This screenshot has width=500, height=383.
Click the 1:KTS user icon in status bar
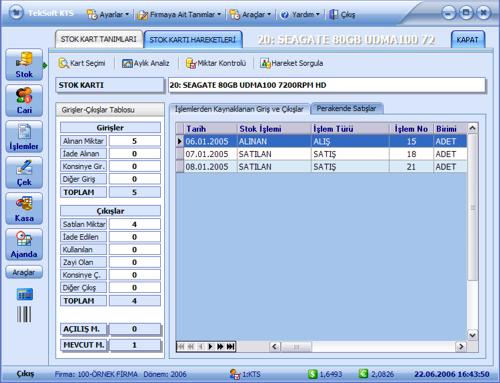pyautogui.click(x=235, y=374)
